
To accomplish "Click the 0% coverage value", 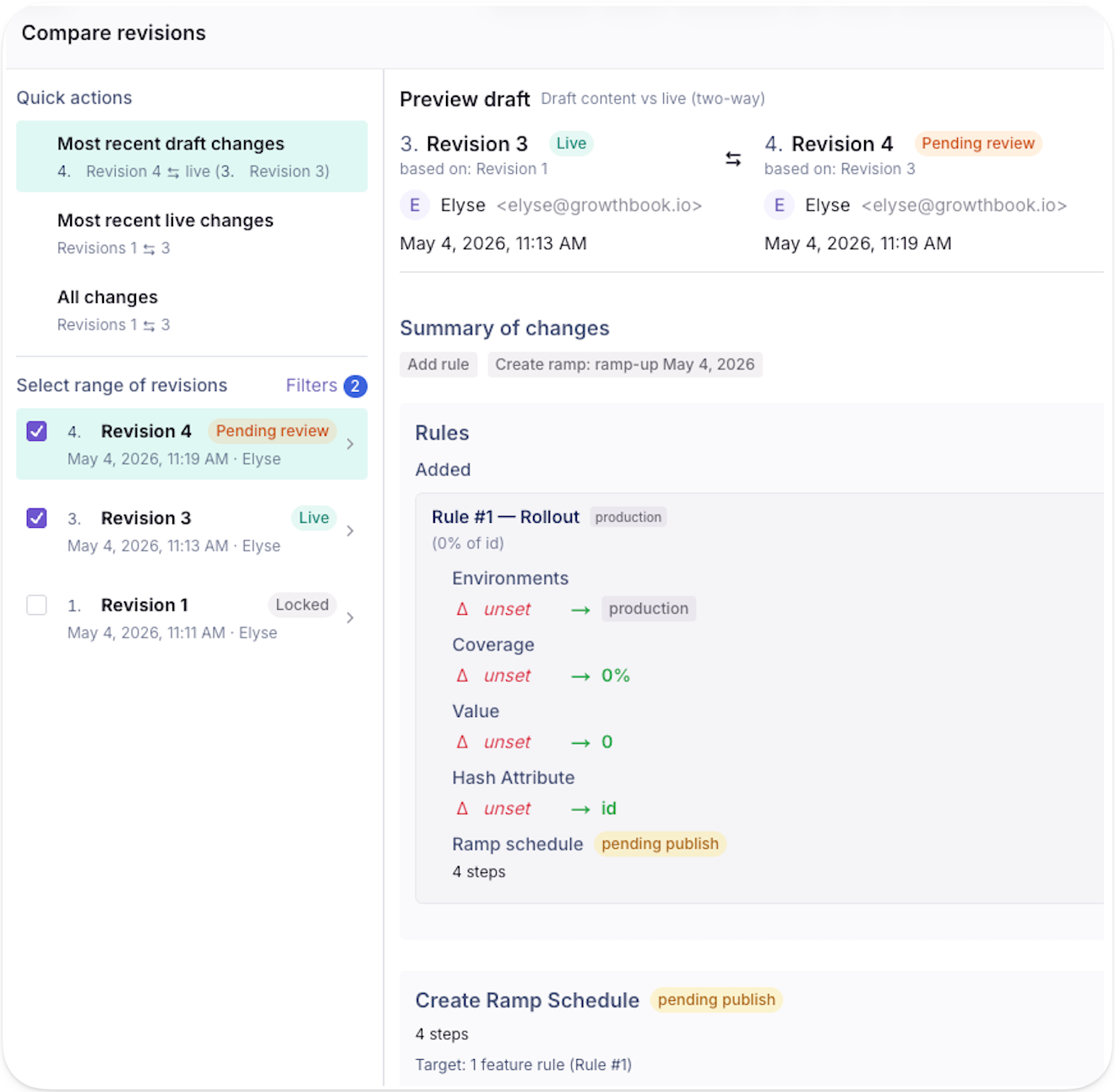I will [616, 676].
